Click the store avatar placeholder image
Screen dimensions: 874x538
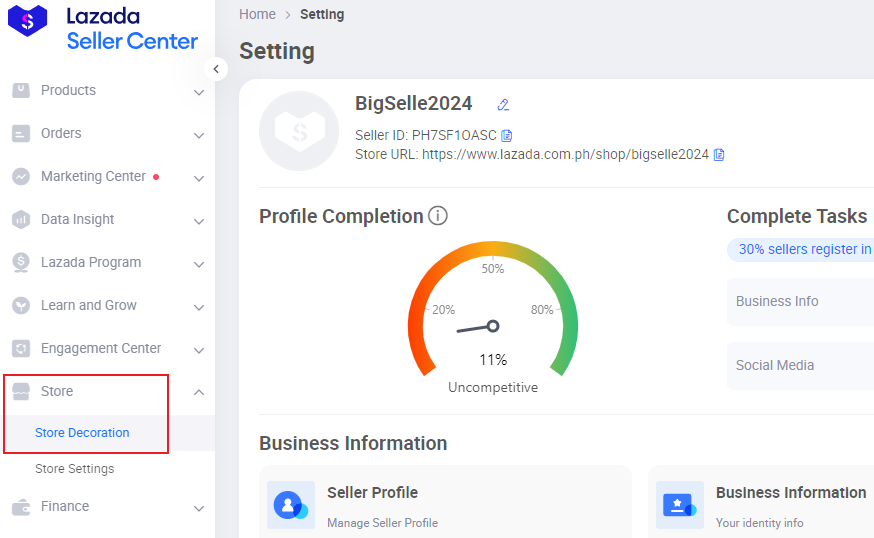point(299,131)
